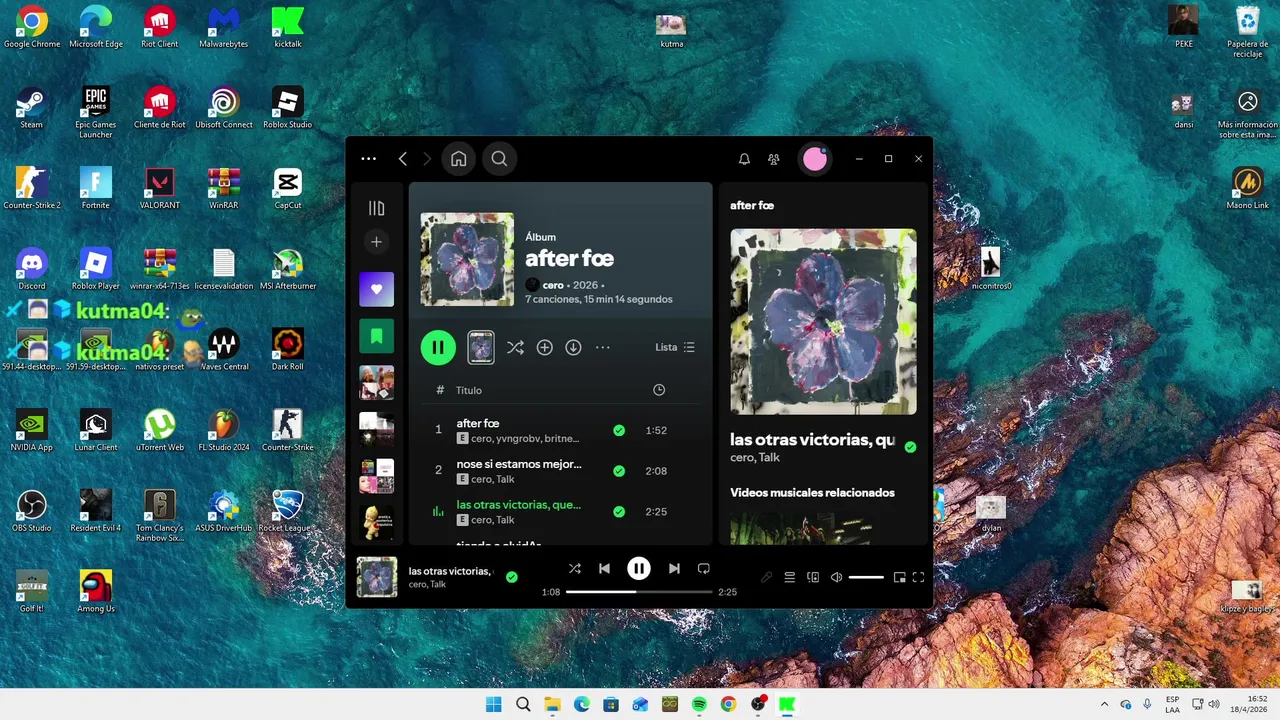
Task: Toggle saved checkmark in the right Now Playing panel
Action: point(910,447)
